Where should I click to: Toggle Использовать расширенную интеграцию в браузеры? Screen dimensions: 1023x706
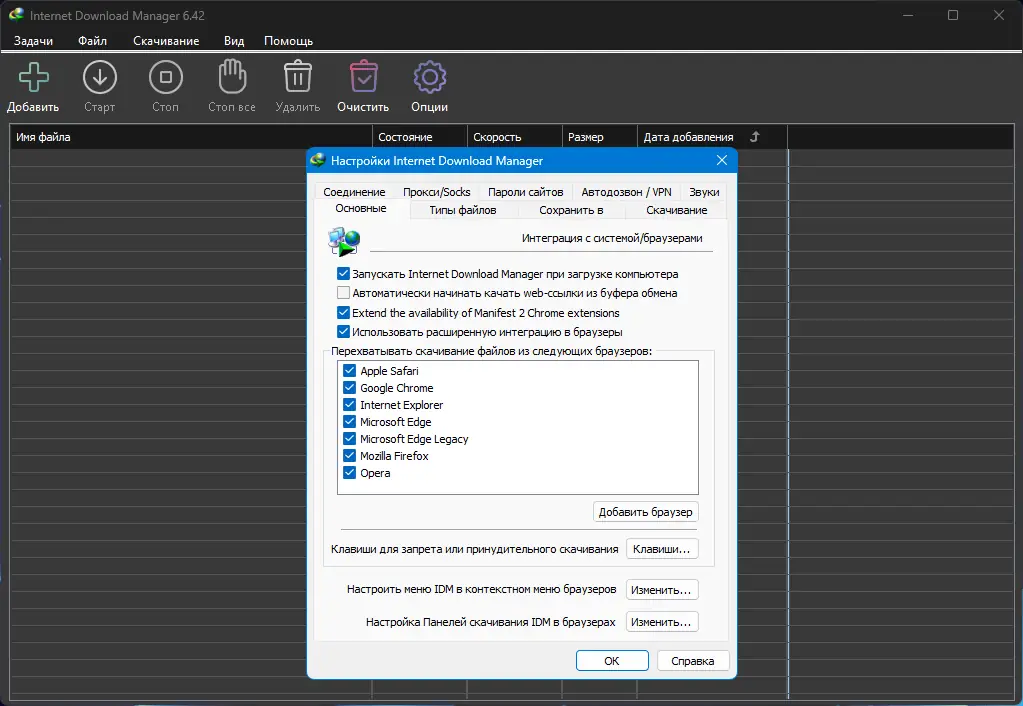343,331
